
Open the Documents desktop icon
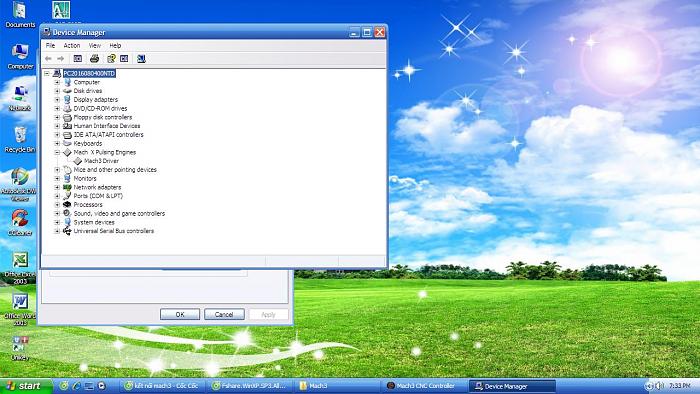20,14
